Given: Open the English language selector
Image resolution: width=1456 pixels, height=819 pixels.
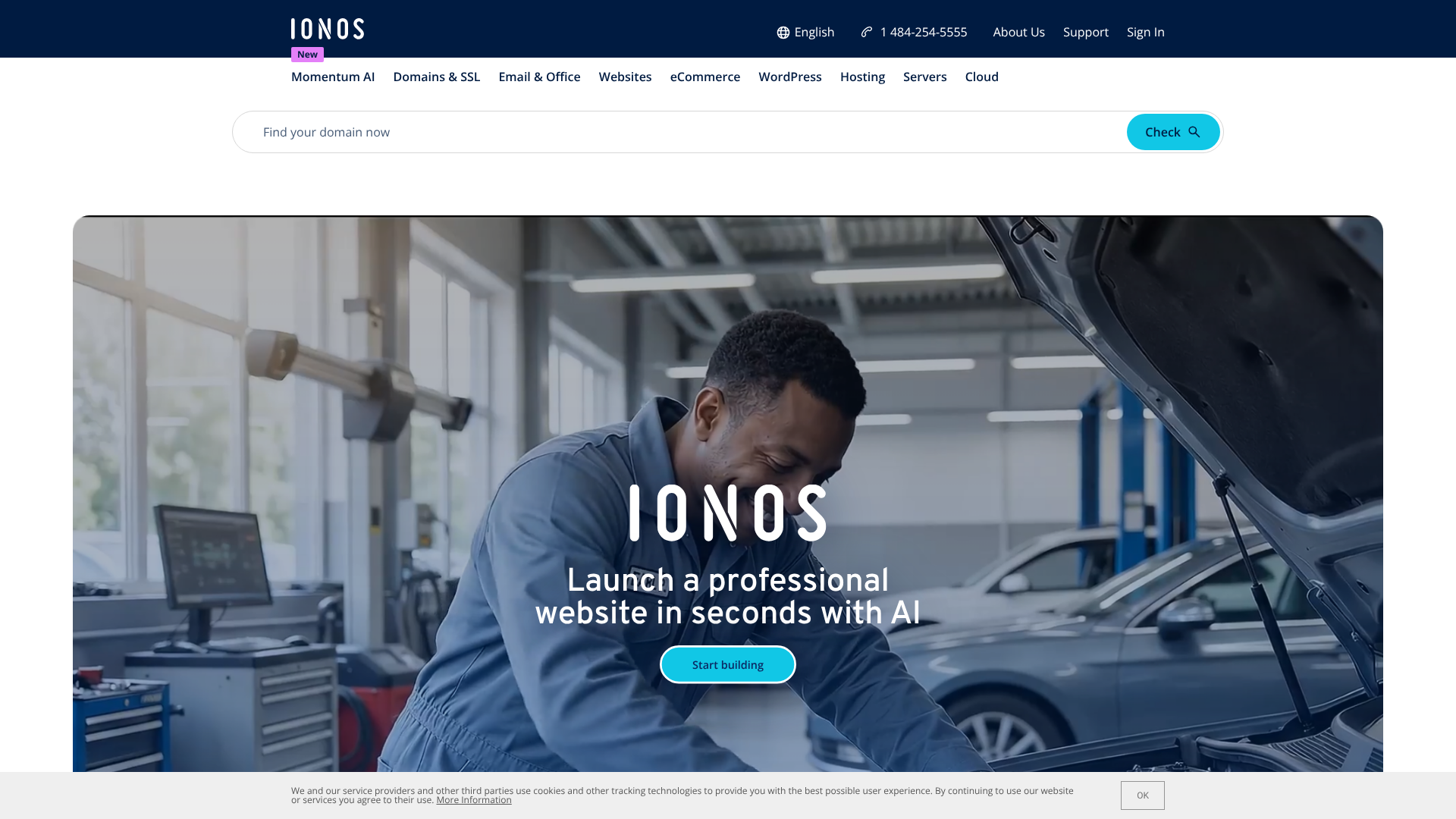Looking at the screenshot, I should click(x=805, y=32).
